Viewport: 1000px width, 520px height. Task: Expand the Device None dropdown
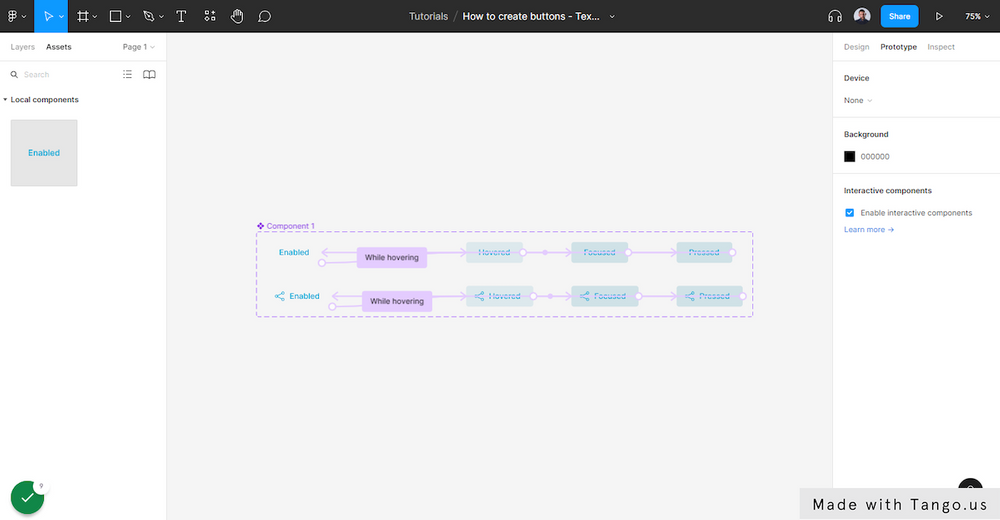coord(858,100)
